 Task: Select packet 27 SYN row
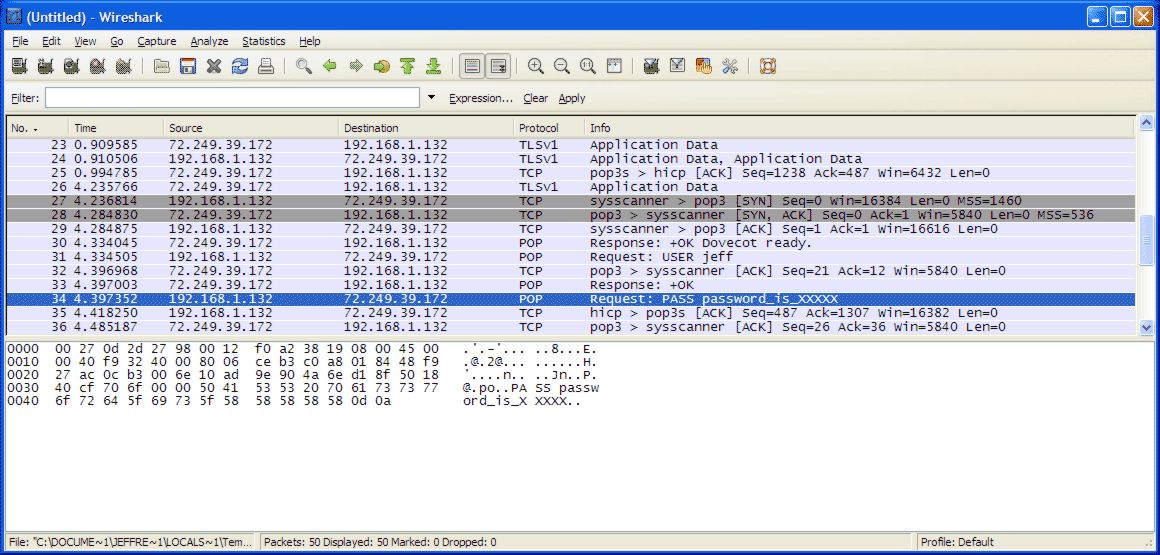[x=570, y=201]
